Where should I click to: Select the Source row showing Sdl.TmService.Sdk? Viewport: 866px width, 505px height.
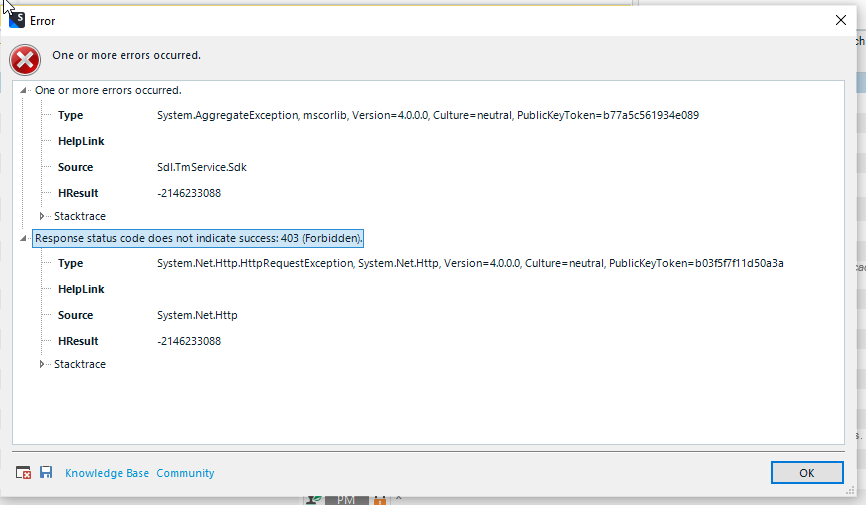[202, 167]
